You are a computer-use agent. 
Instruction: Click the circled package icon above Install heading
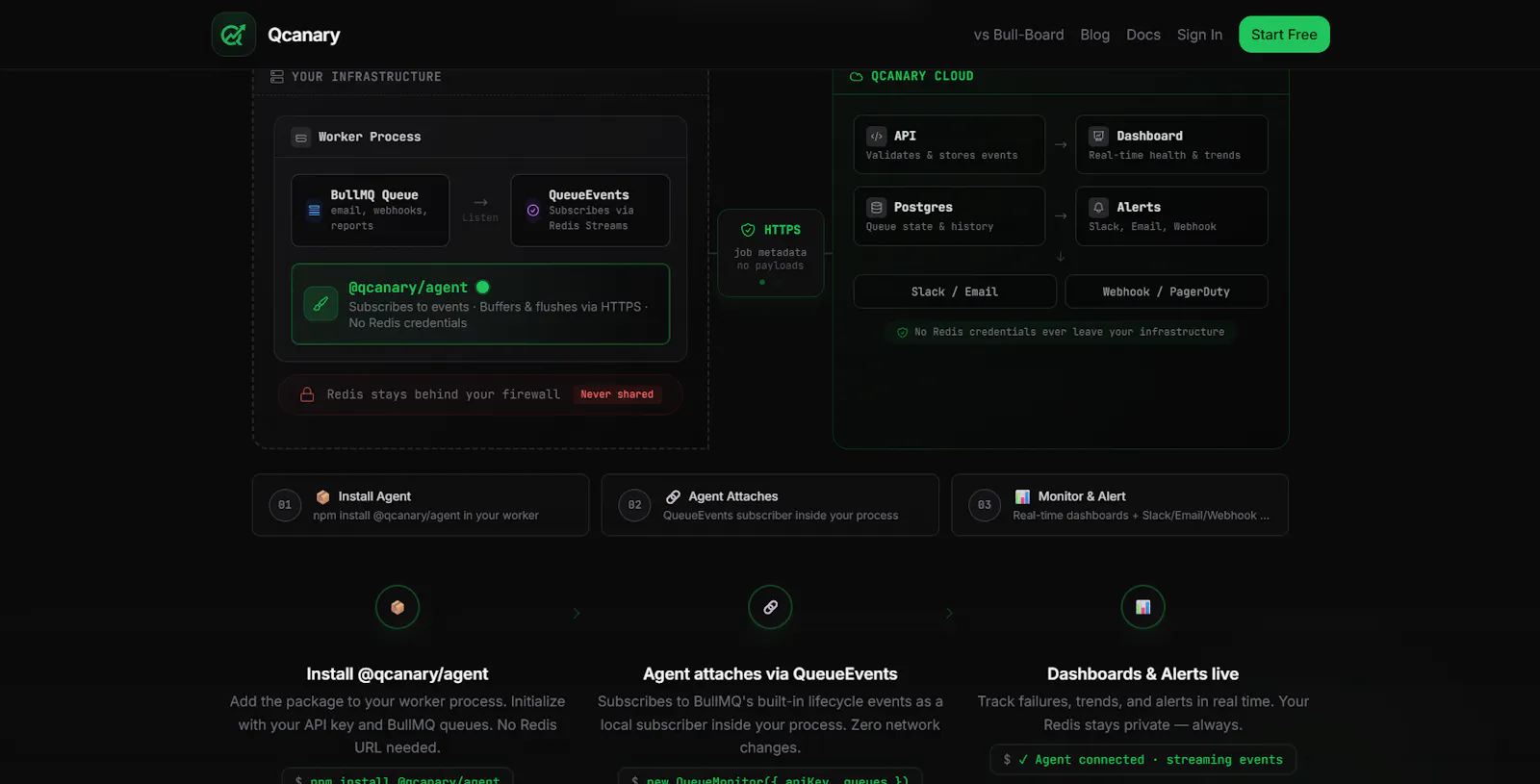coord(398,607)
